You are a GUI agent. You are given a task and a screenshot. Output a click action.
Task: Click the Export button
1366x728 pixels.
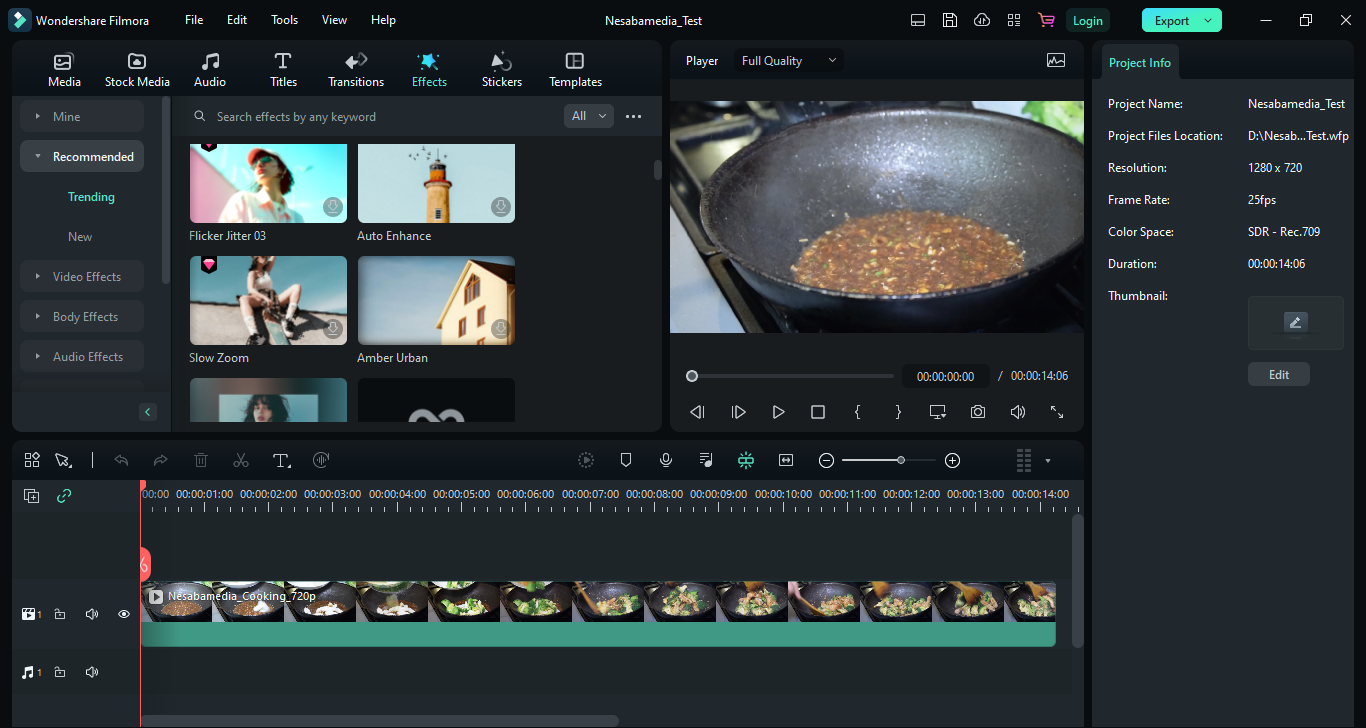click(1171, 20)
